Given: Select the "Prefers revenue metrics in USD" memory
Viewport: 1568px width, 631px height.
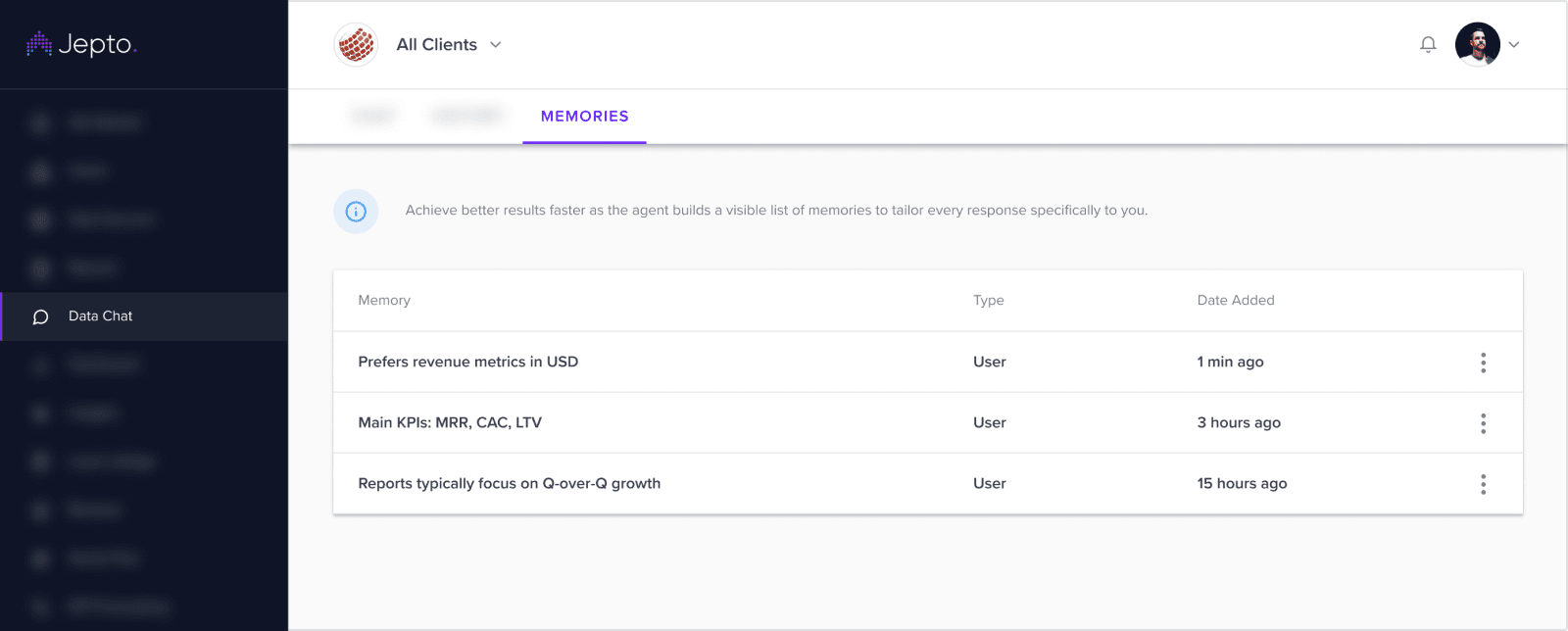Looking at the screenshot, I should (x=467, y=363).
